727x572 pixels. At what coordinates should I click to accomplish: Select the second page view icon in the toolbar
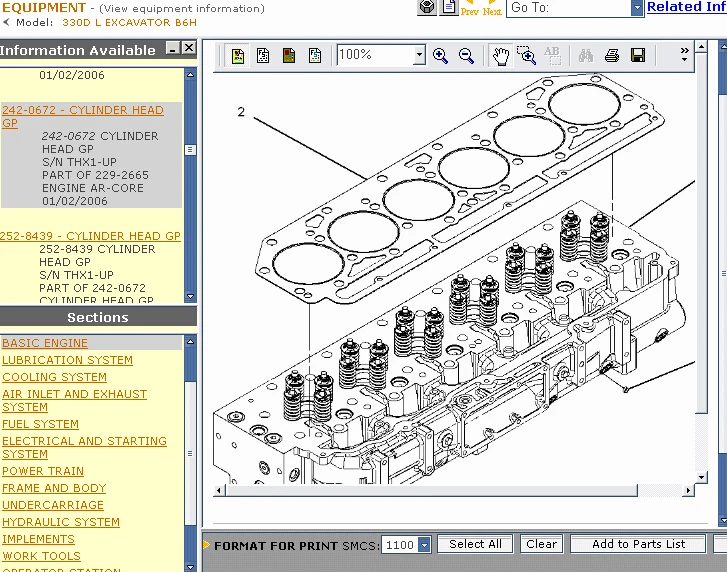(x=263, y=56)
